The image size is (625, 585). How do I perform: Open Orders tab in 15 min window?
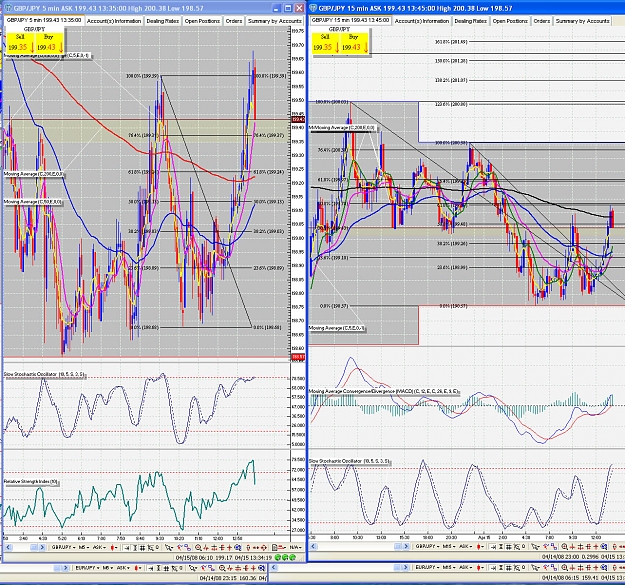pos(542,21)
